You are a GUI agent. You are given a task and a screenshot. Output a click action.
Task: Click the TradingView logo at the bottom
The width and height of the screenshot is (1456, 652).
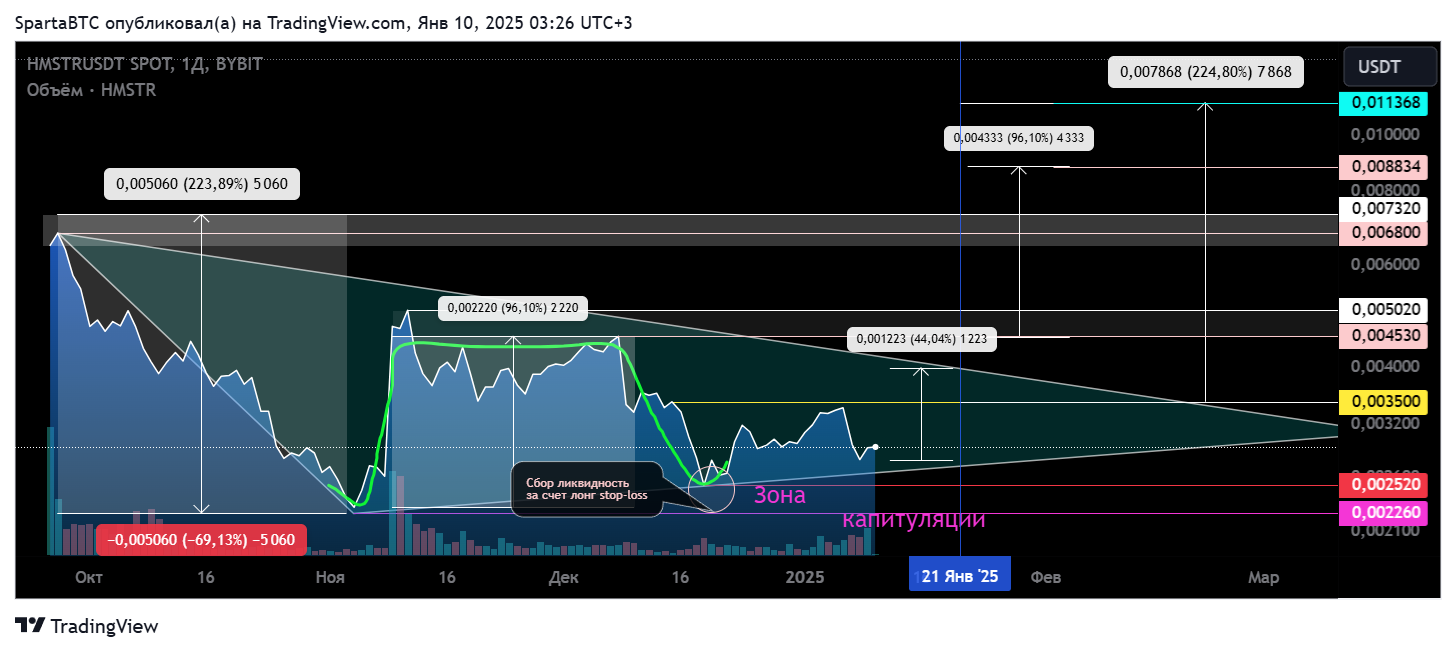coord(87,626)
